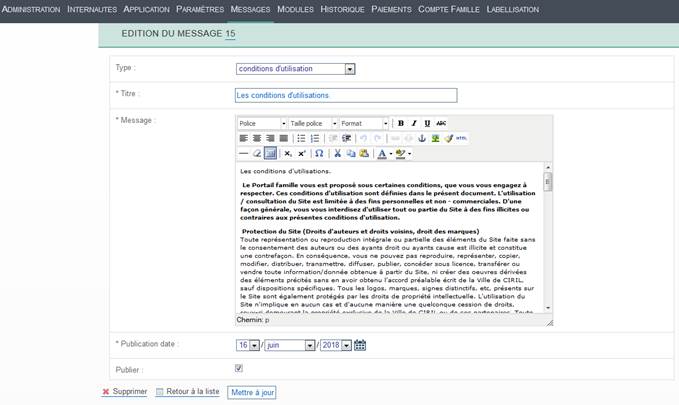The height and width of the screenshot is (405, 679).
Task: Expand the Police font family dropdown
Action: coord(261,123)
